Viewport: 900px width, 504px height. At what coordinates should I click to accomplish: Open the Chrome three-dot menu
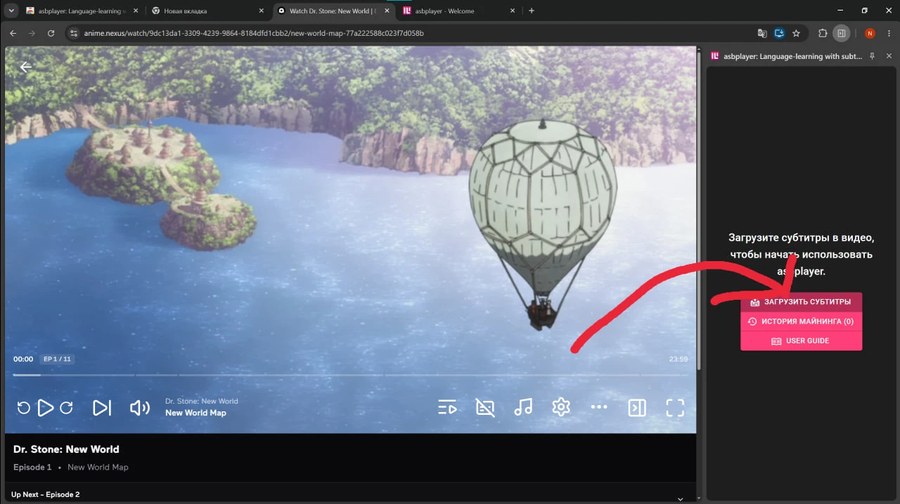click(x=889, y=33)
